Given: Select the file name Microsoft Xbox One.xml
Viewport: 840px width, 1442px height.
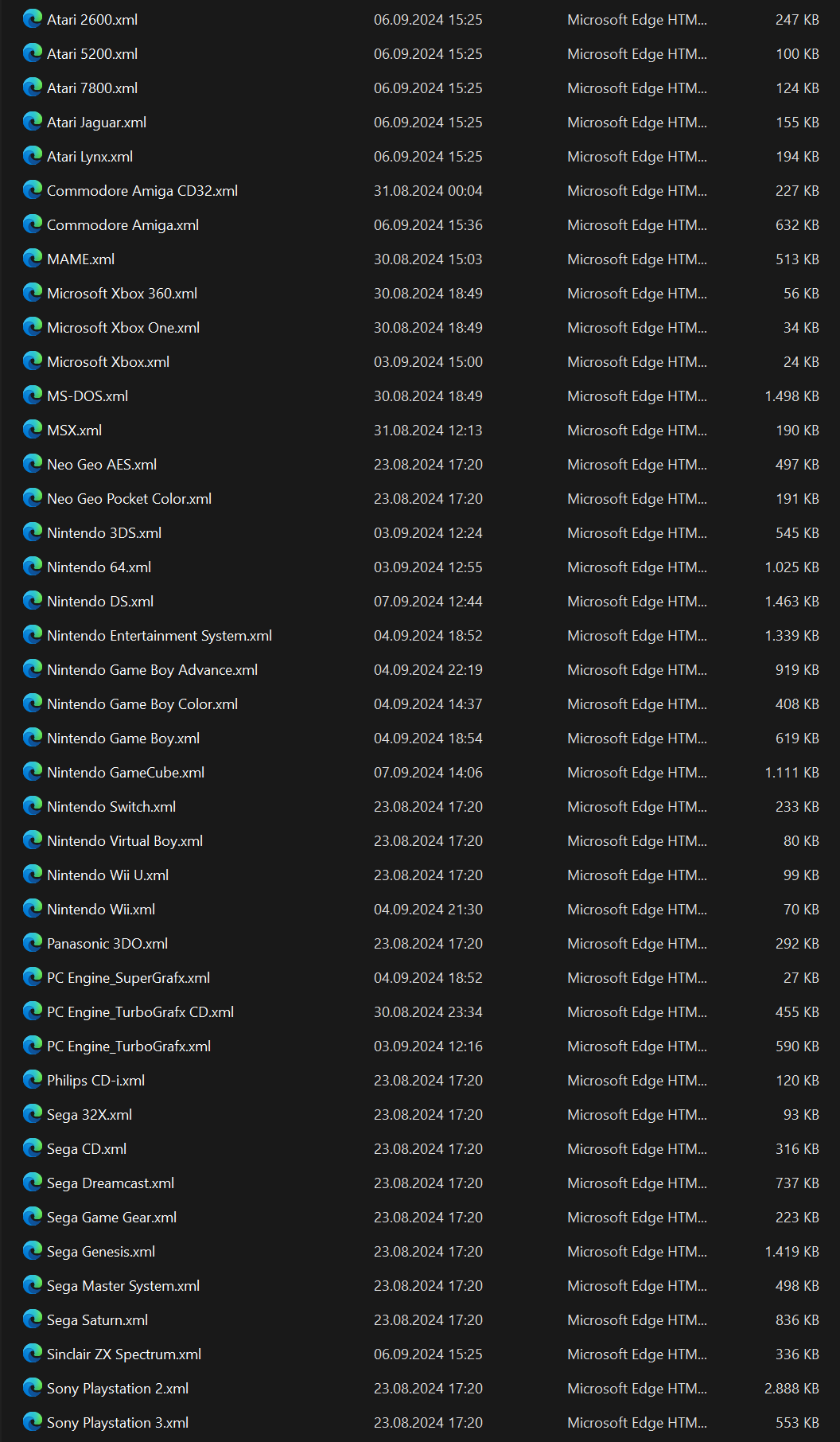Looking at the screenshot, I should pyautogui.click(x=123, y=328).
